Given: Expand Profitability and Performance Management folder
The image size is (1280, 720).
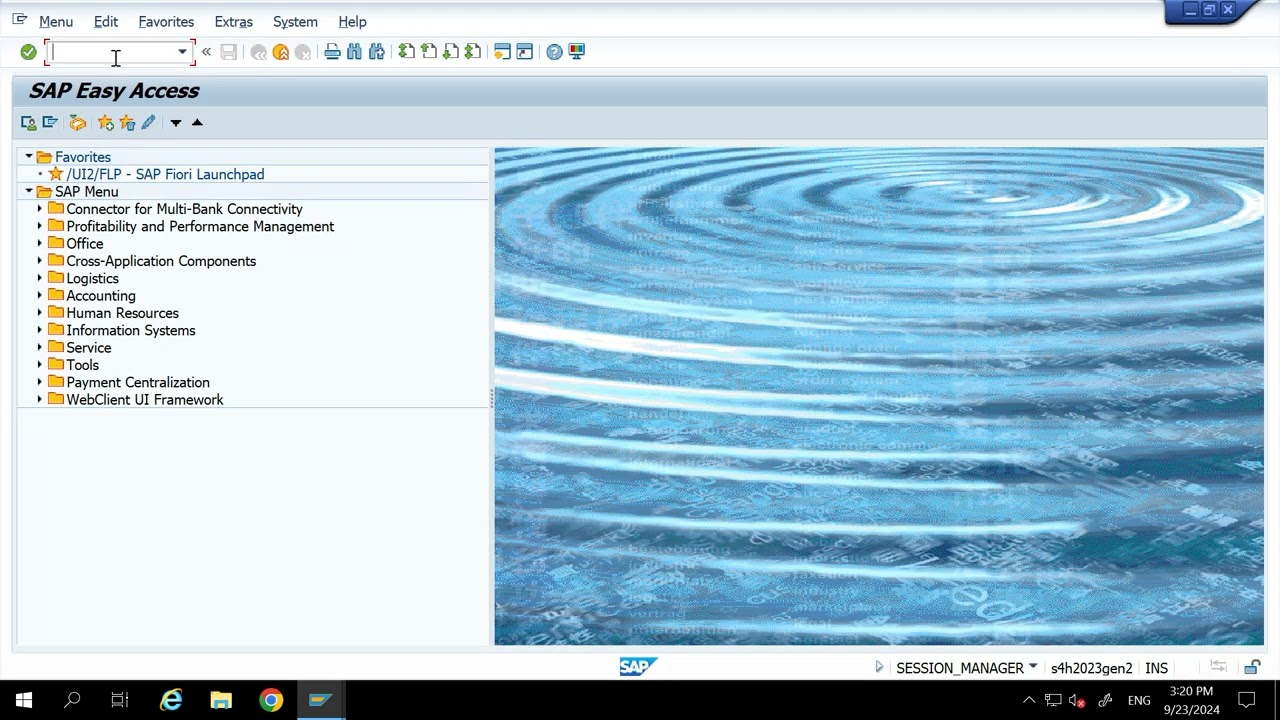Looking at the screenshot, I should click(x=40, y=226).
